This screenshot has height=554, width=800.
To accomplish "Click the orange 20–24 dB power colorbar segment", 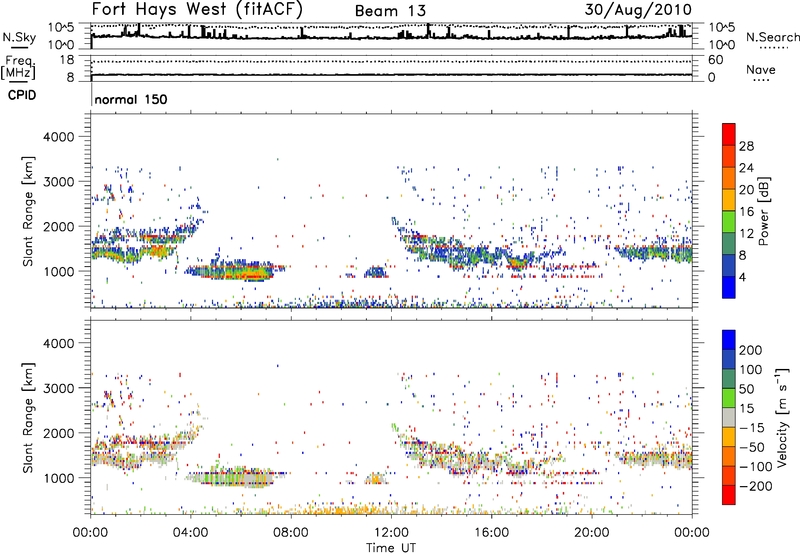I will click(x=729, y=179).
